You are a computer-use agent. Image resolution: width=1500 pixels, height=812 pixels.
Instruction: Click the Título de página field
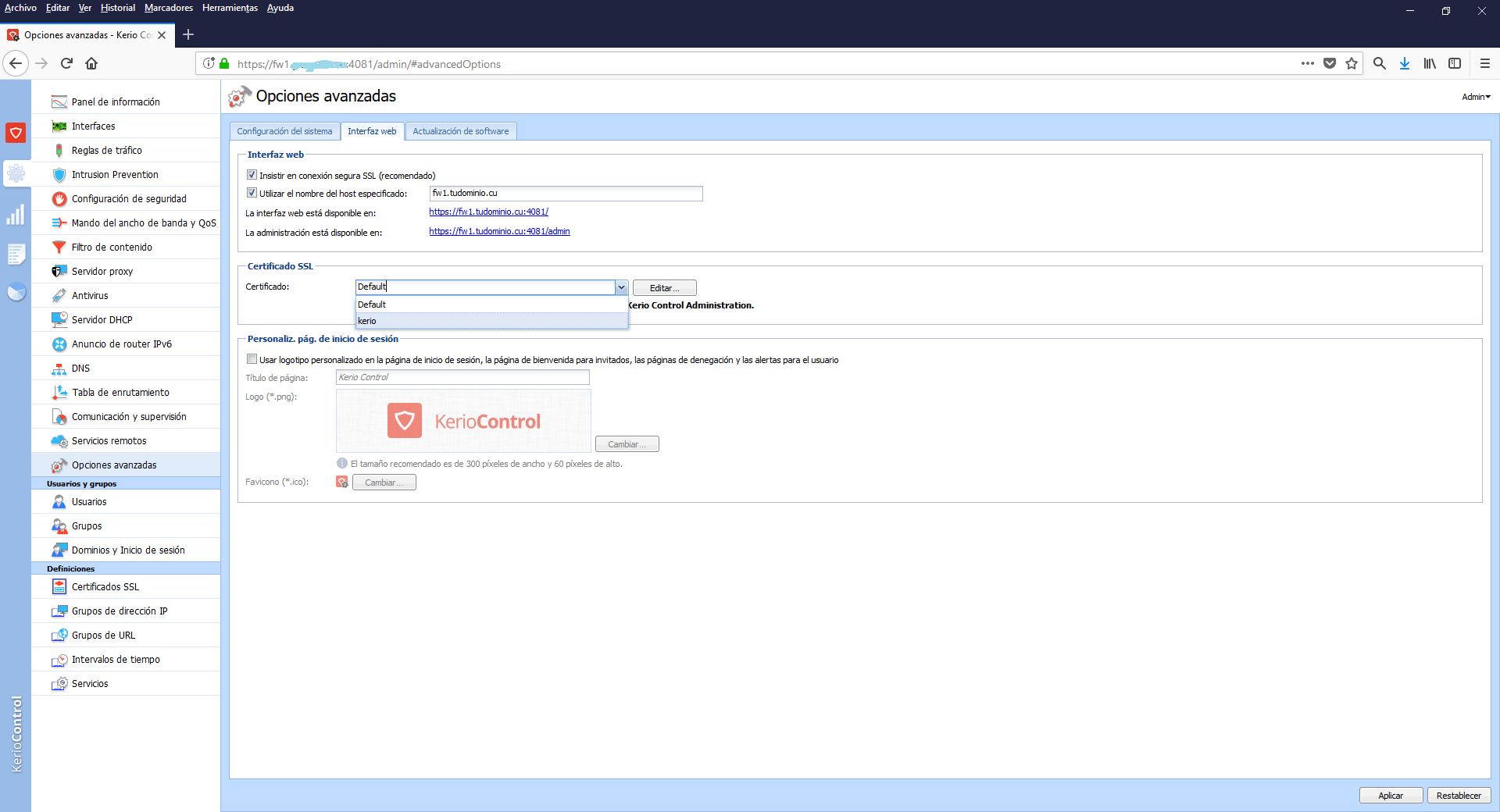coord(462,377)
